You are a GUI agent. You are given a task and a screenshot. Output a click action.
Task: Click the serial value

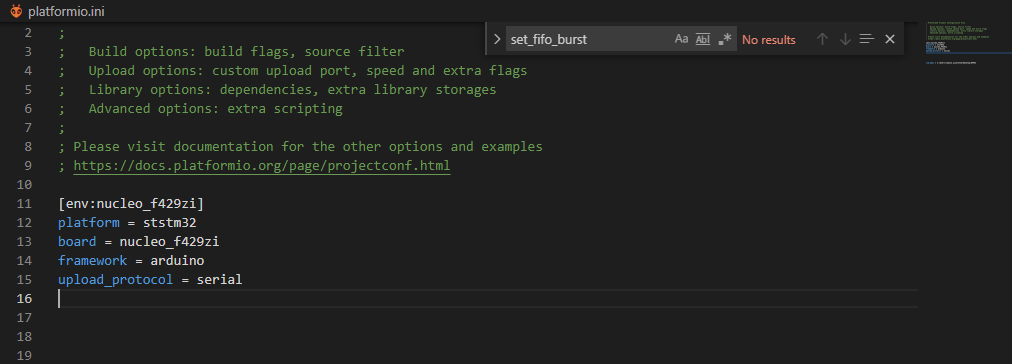click(x=219, y=280)
